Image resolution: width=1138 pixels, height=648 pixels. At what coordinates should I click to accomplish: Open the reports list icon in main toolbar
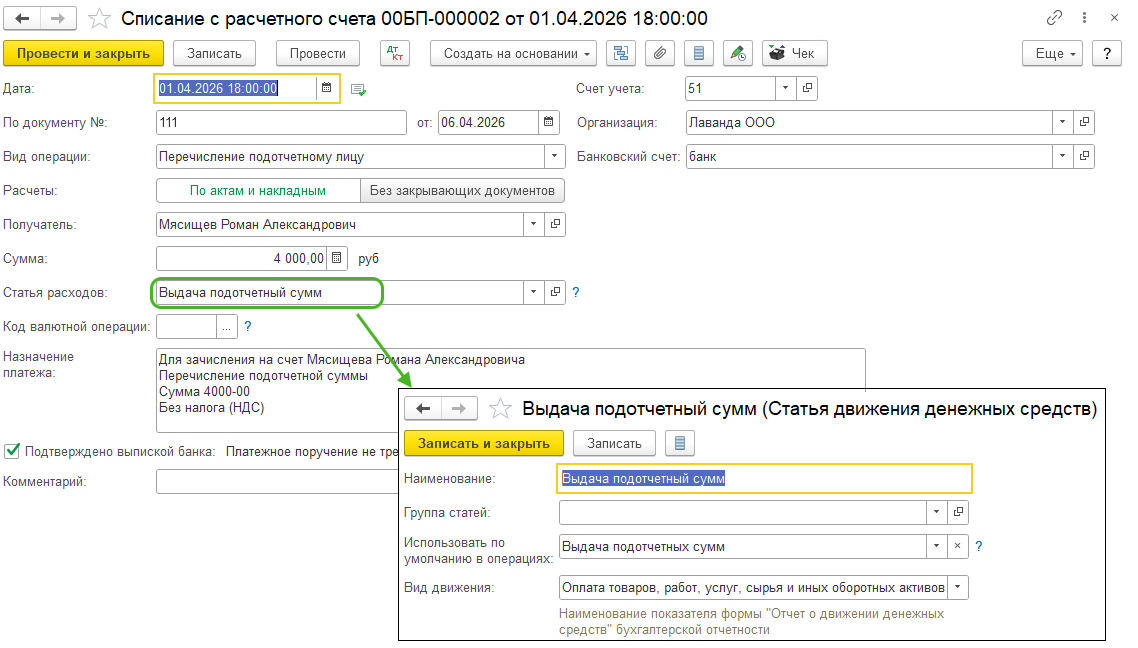pos(699,53)
